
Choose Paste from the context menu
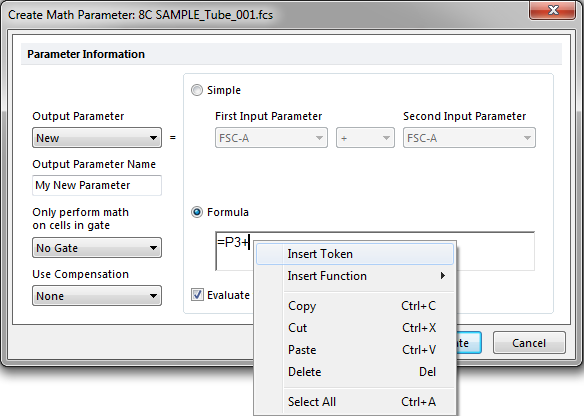point(355,350)
